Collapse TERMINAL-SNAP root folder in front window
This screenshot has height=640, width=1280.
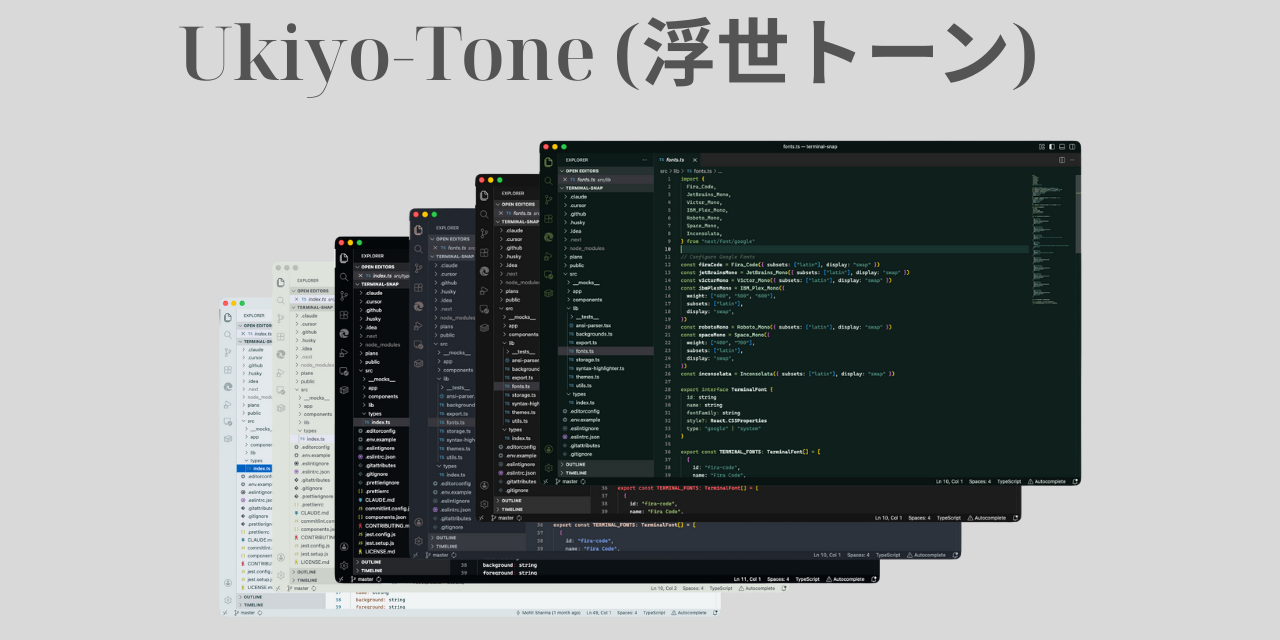point(606,188)
